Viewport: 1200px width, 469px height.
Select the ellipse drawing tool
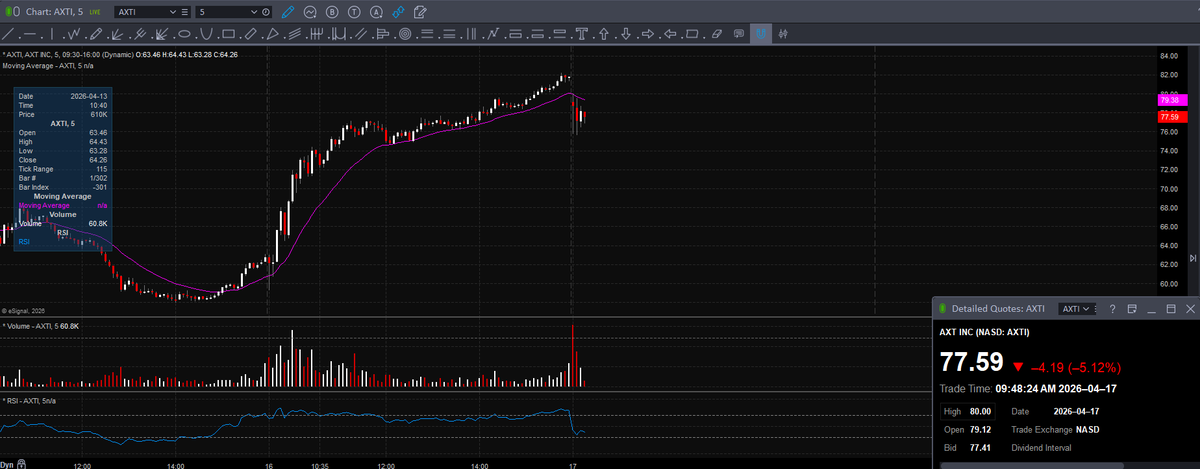[184, 34]
